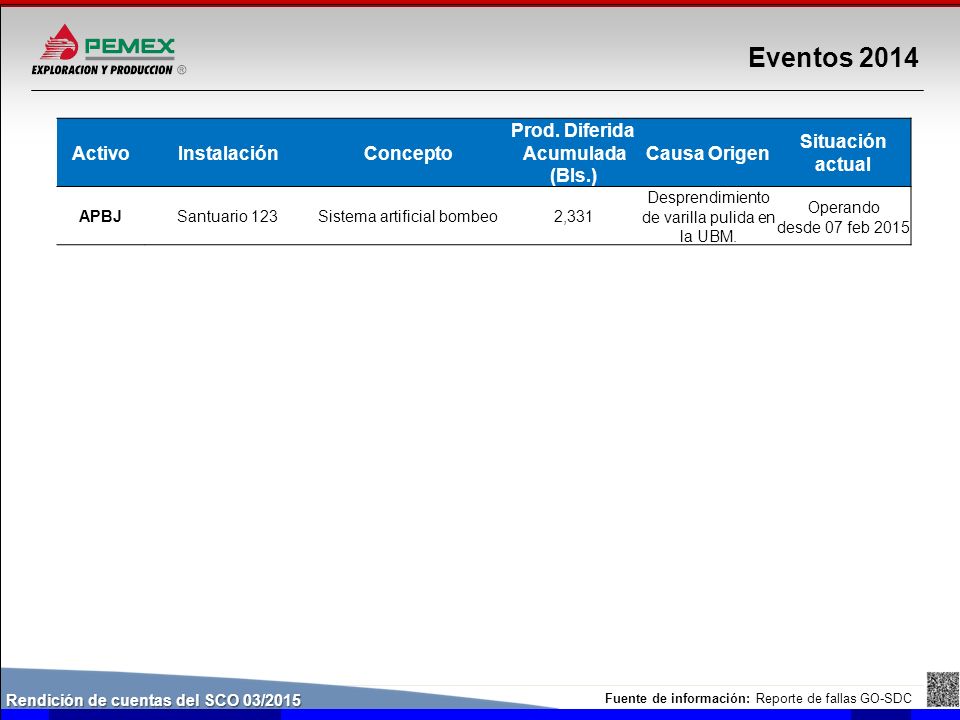Select the 'Eventos 2014' slide title
The image size is (960, 720).
click(833, 58)
